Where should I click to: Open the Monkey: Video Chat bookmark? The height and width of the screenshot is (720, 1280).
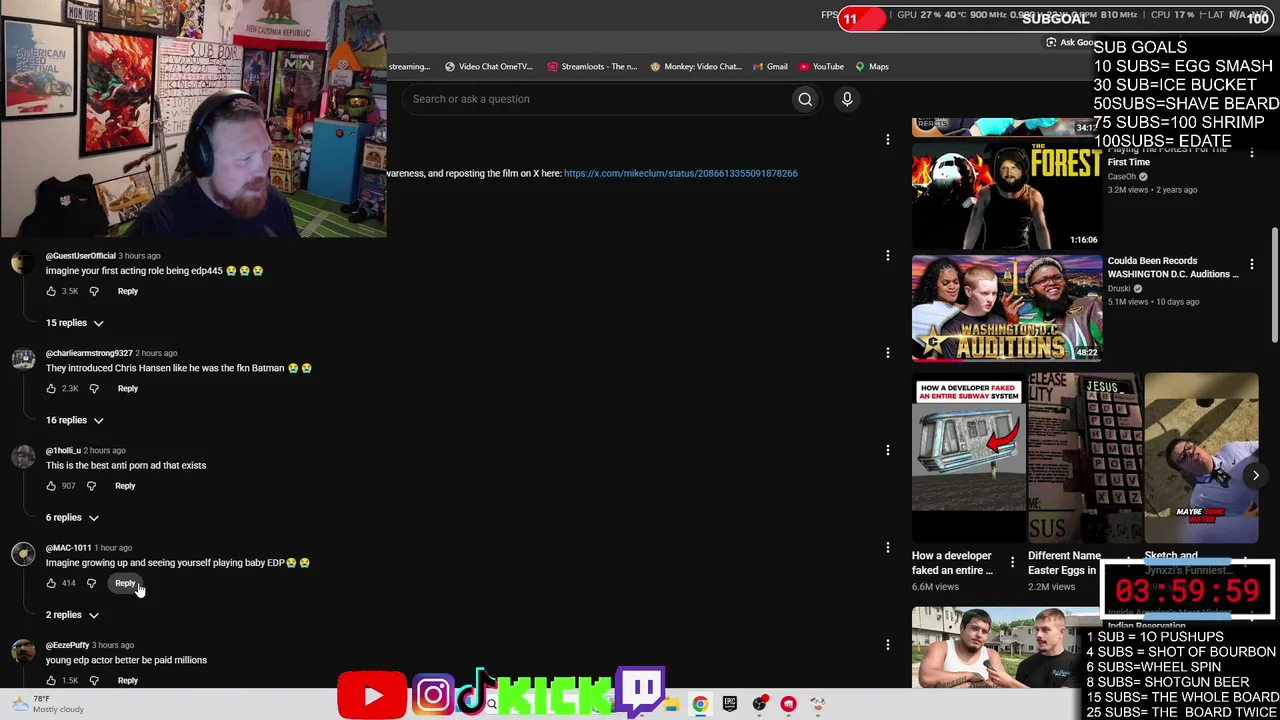[696, 67]
